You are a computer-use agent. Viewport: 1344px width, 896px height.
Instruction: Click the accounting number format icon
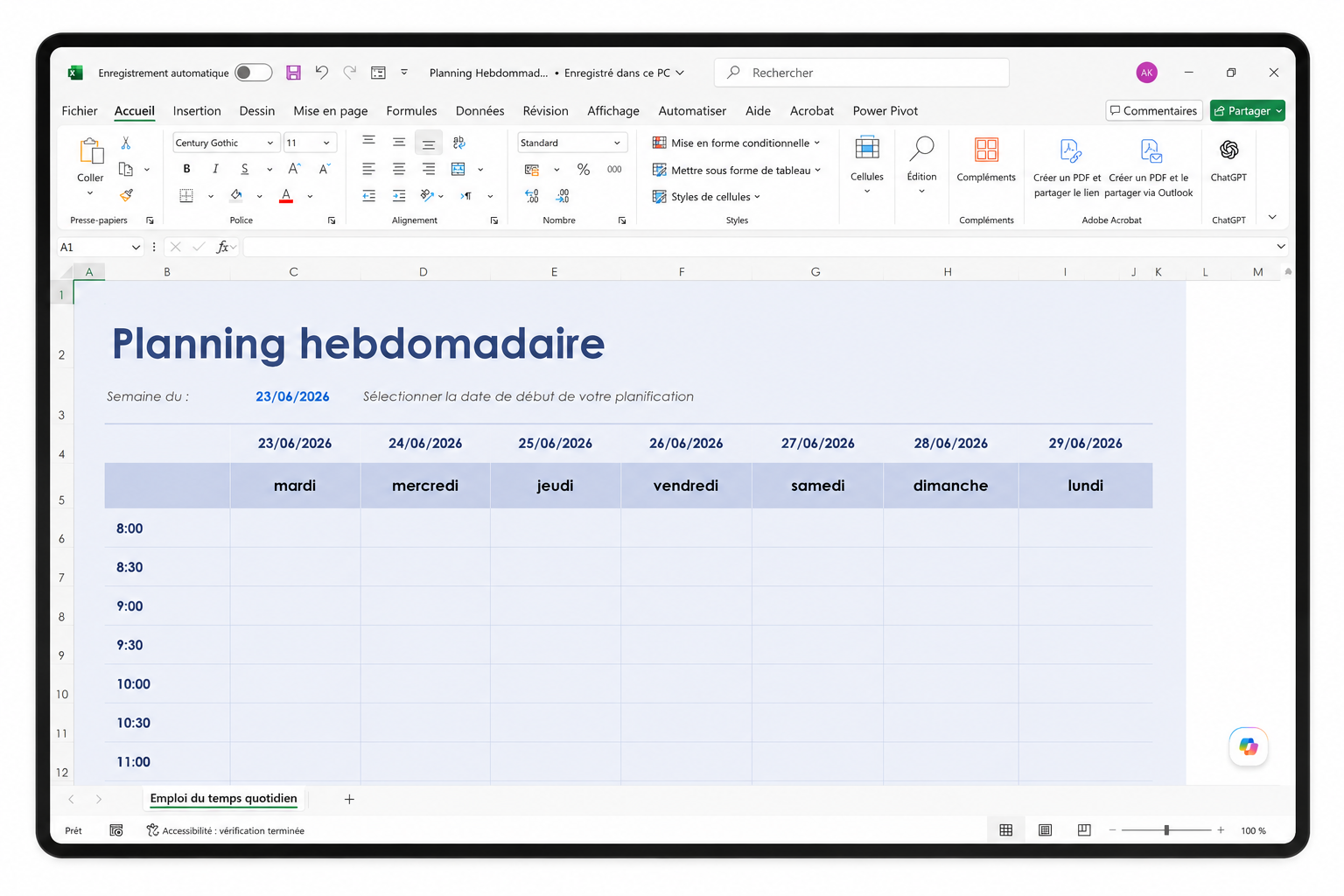pos(532,170)
